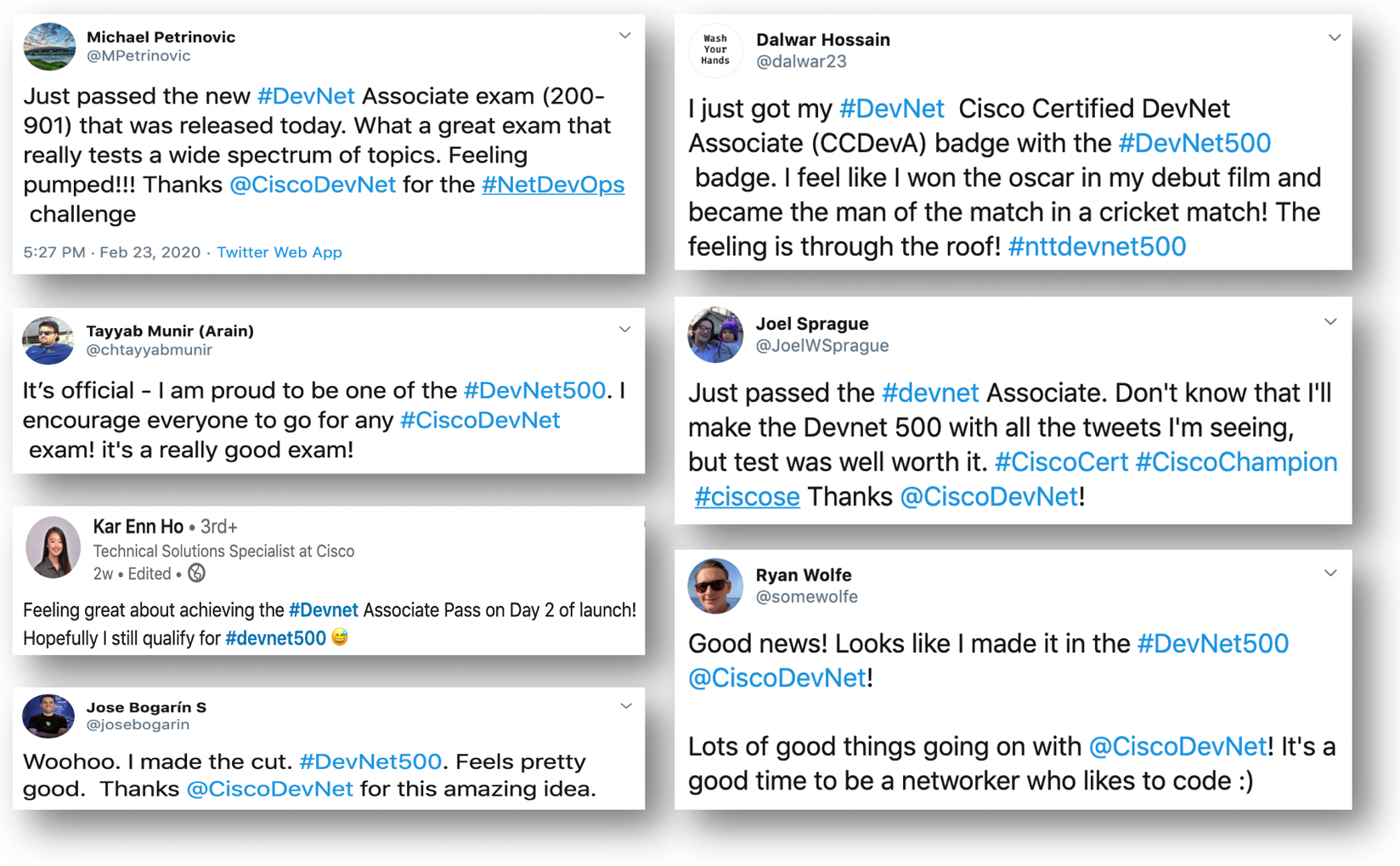
Task: Click Michael Petrinovic's profile avatar
Action: pos(48,48)
